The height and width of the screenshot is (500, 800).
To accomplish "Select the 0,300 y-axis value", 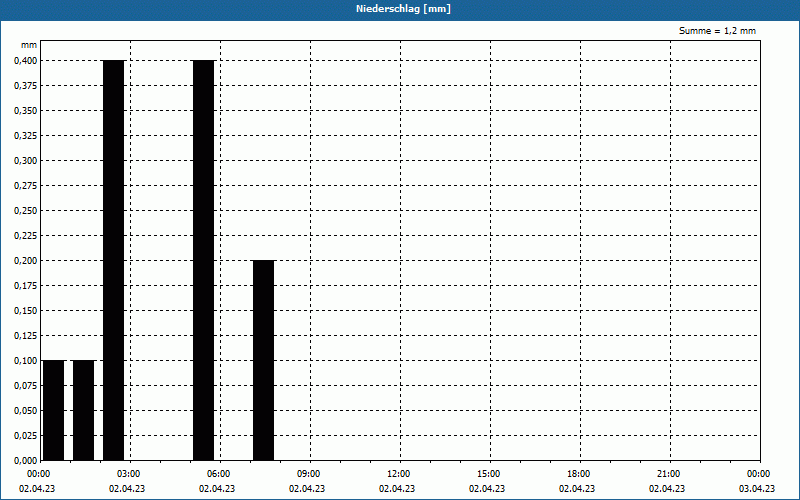I will [26, 161].
